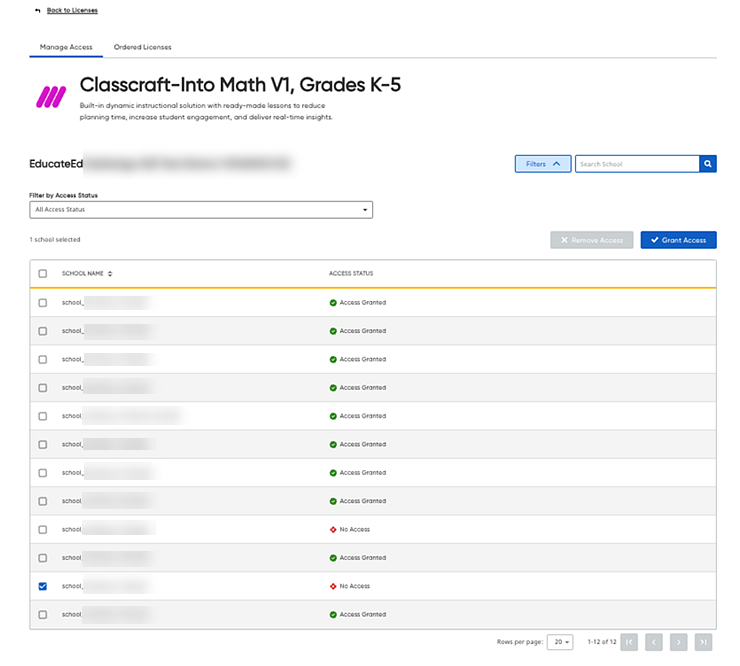Click the SCHOOL NAME column header
This screenshot has width=740, height=666.
tap(83, 274)
